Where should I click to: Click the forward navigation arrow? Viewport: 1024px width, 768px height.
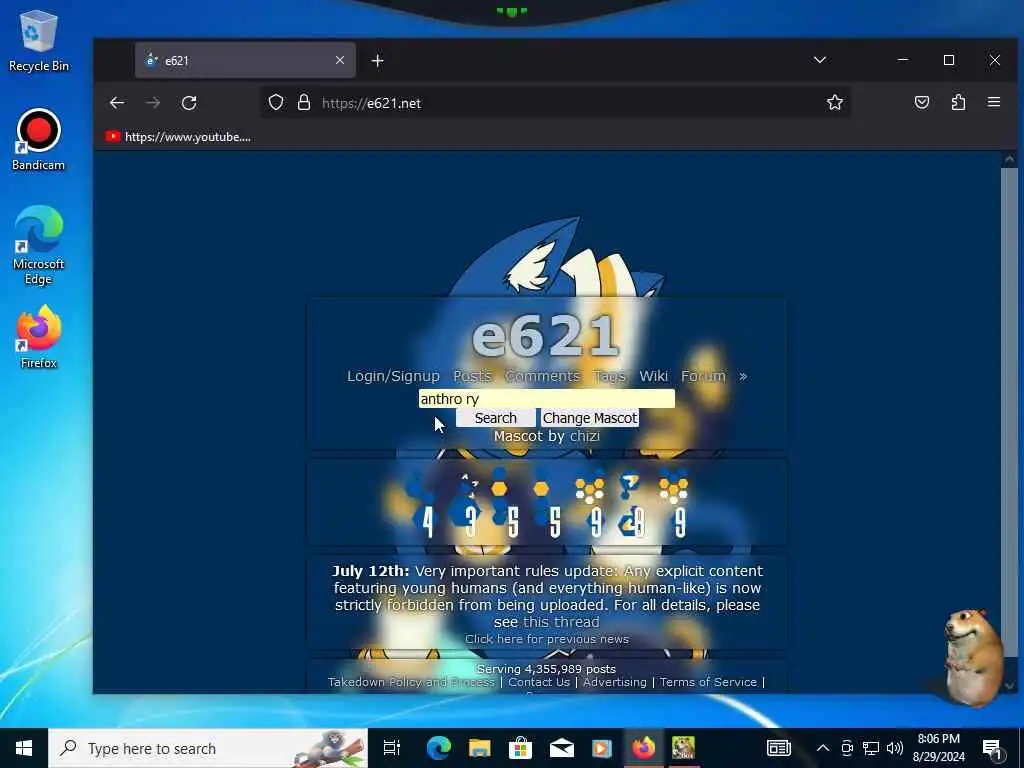pos(153,103)
